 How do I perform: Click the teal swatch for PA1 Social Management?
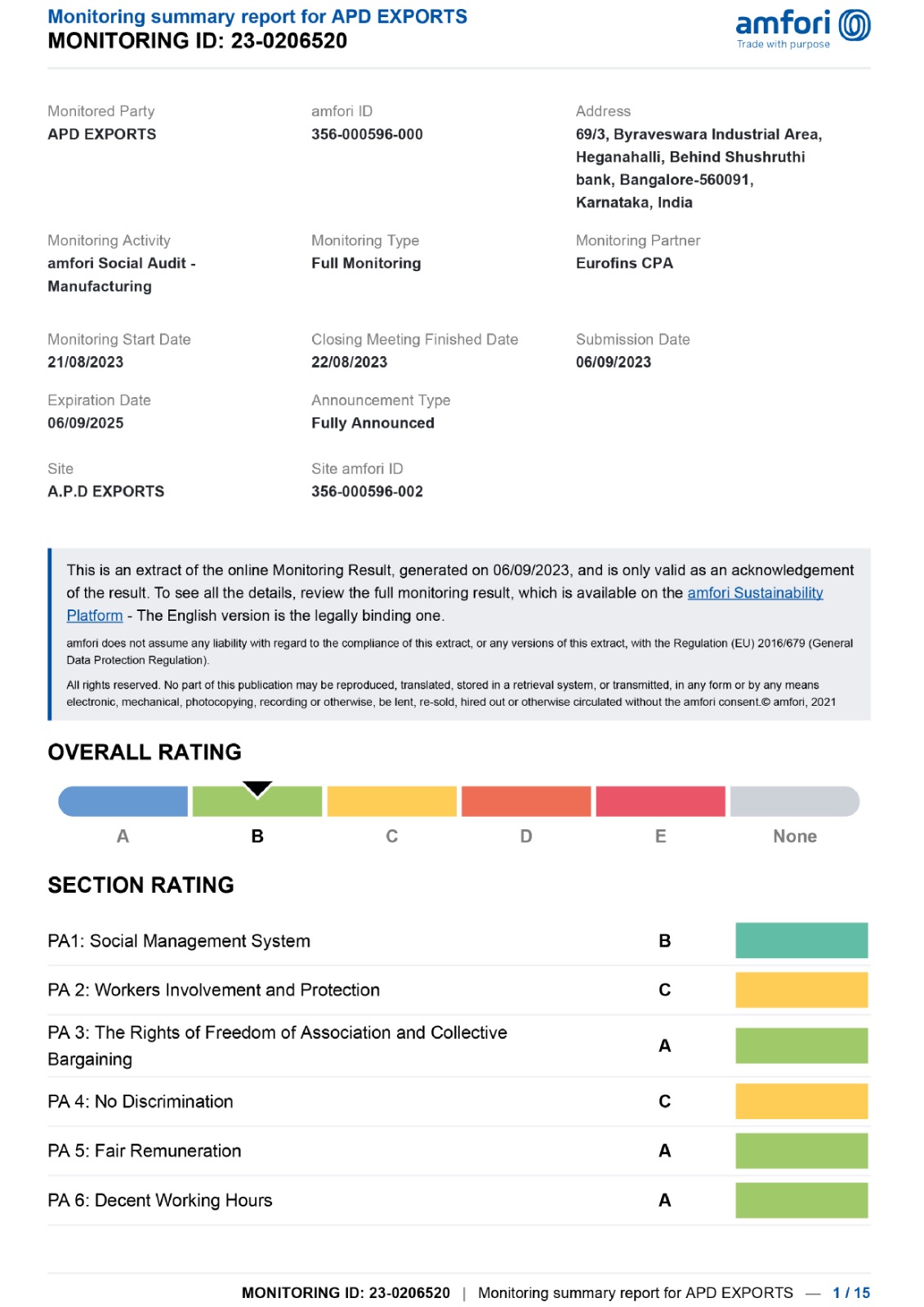(801, 940)
